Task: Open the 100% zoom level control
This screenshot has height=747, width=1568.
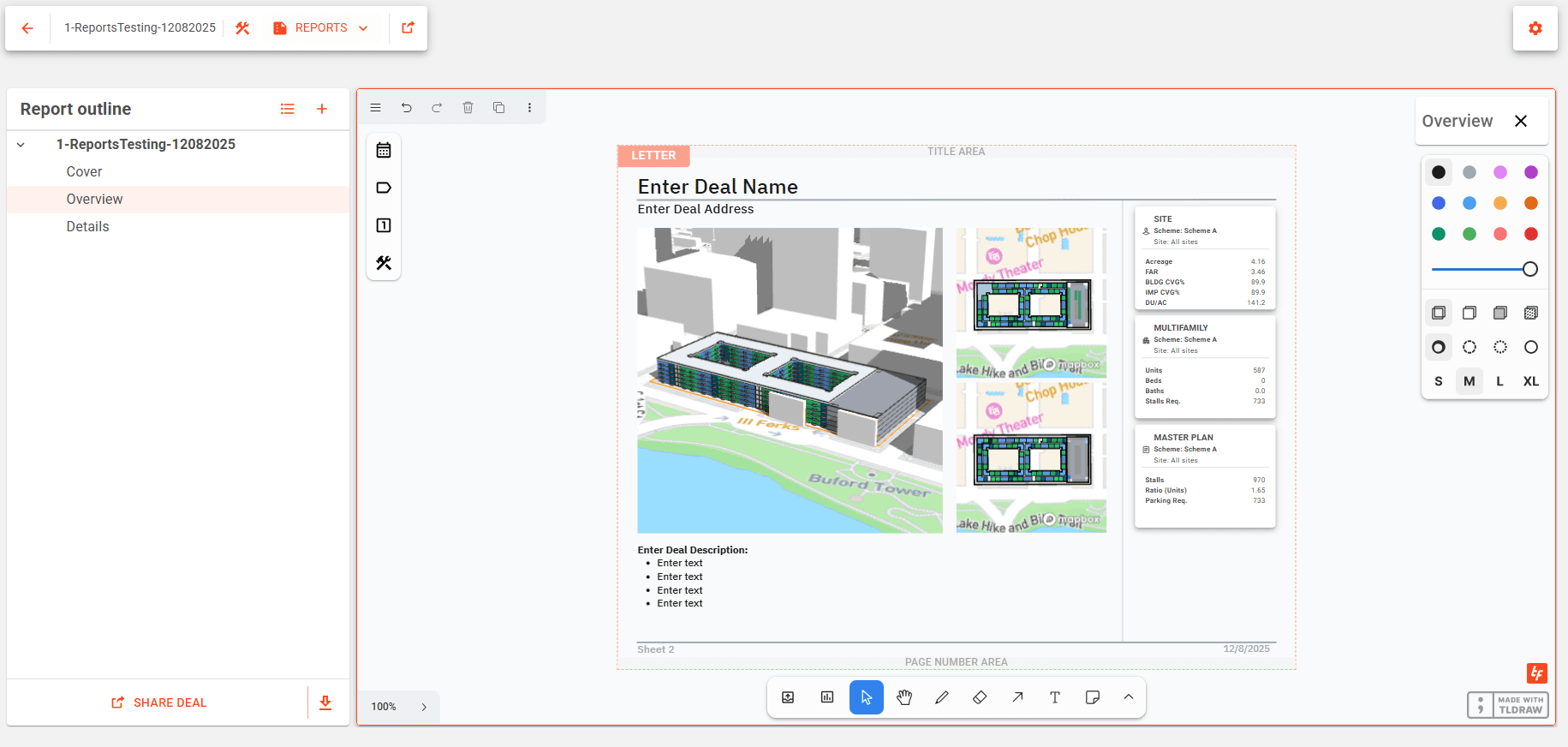Action: 384,707
